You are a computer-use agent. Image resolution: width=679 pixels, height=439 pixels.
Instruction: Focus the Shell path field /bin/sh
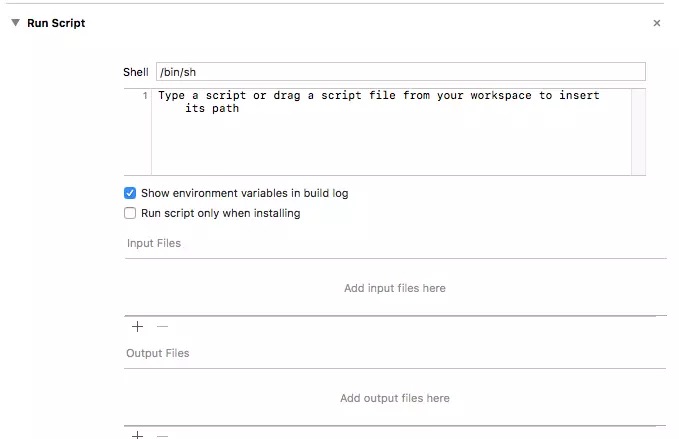pyautogui.click(x=401, y=72)
